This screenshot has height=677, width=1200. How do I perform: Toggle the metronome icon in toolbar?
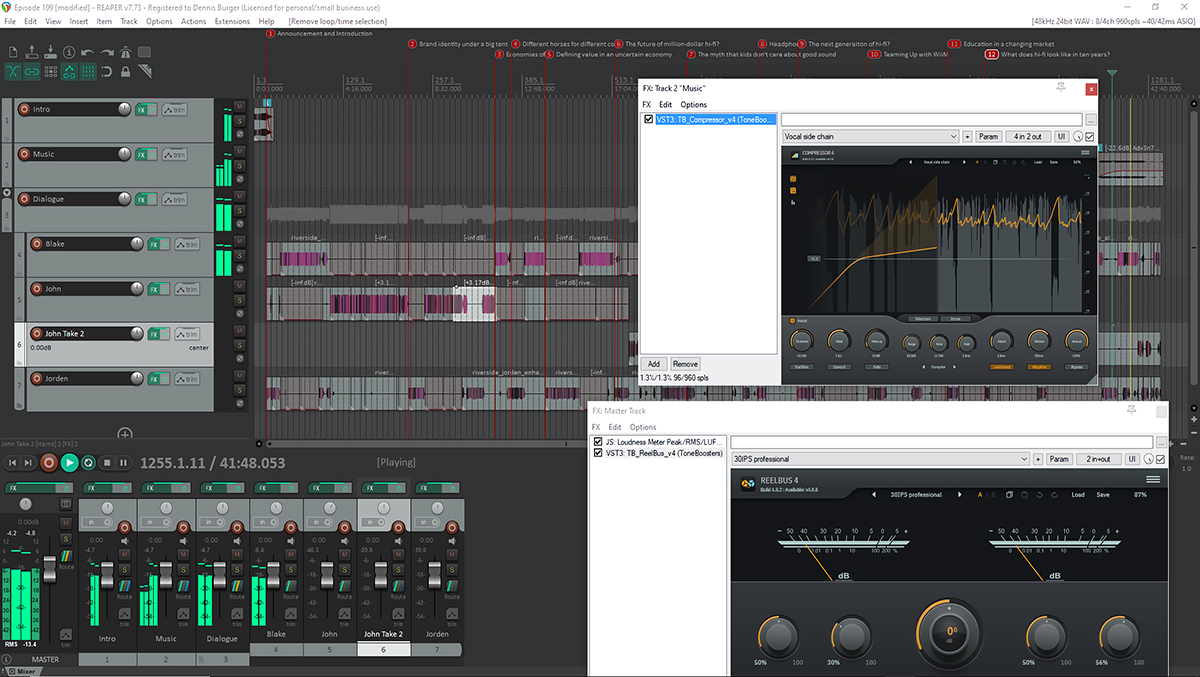(126, 52)
